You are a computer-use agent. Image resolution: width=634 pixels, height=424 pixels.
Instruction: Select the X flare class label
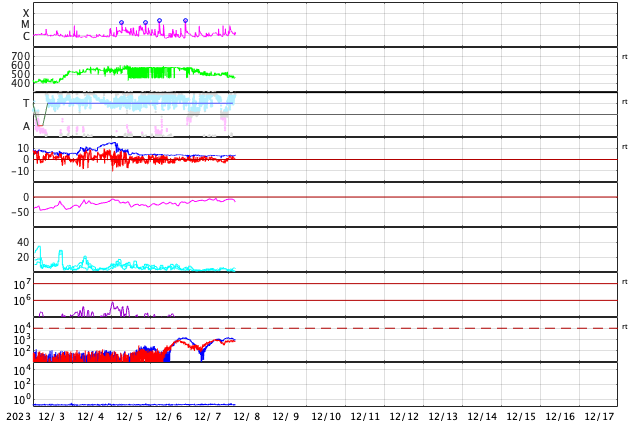pos(26,13)
